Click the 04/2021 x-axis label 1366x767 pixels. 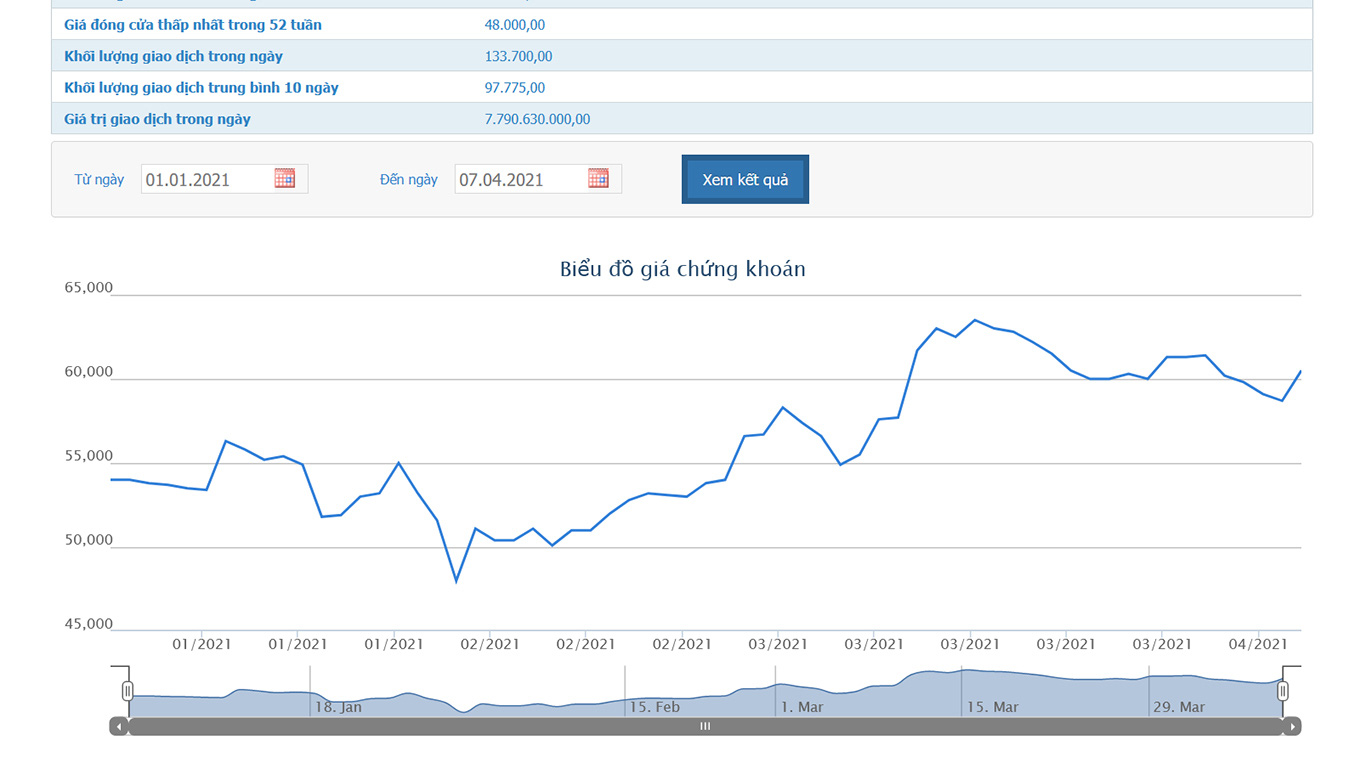click(x=1257, y=645)
